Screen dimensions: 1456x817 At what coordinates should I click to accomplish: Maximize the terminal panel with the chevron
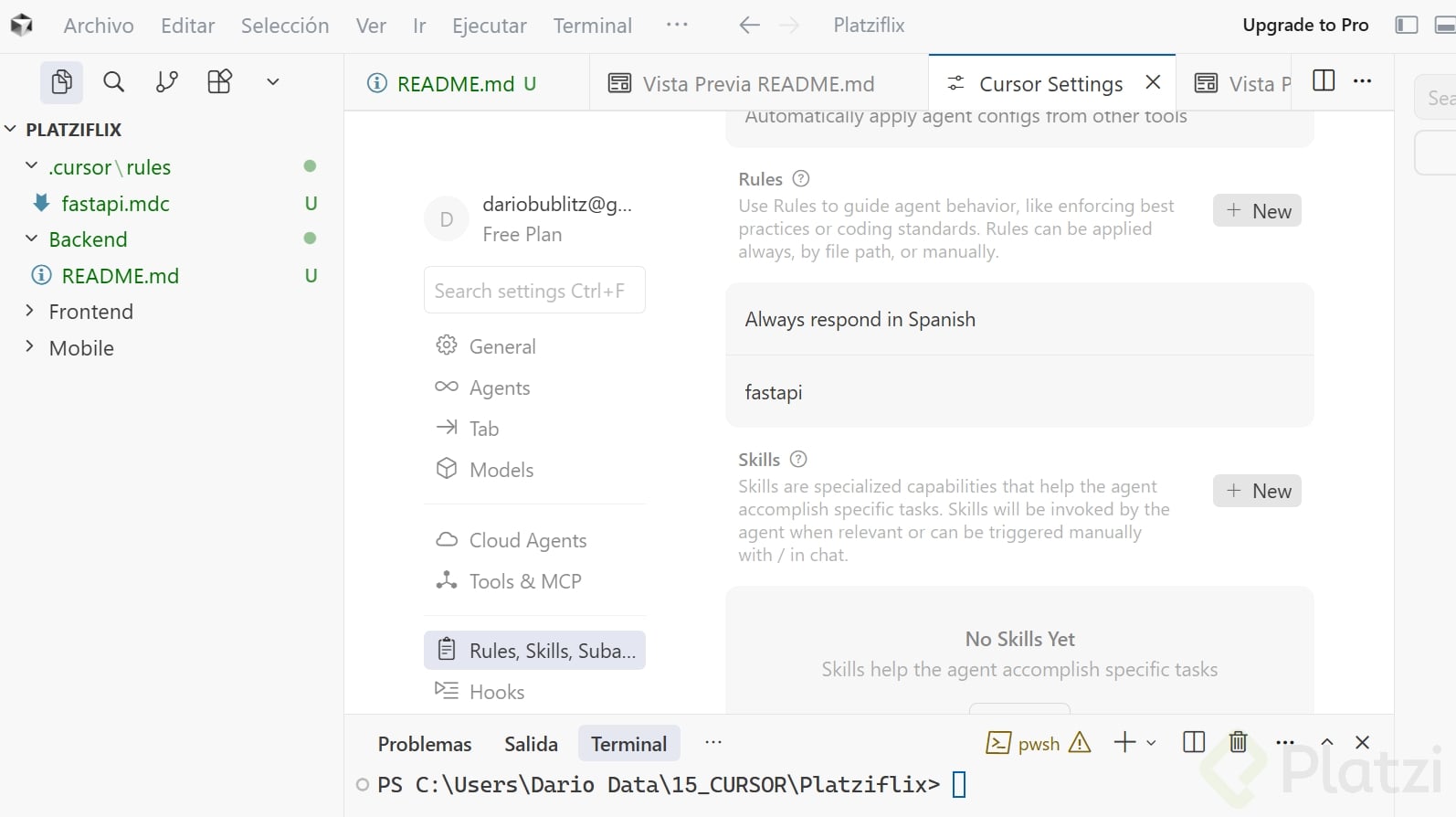coord(1327,742)
